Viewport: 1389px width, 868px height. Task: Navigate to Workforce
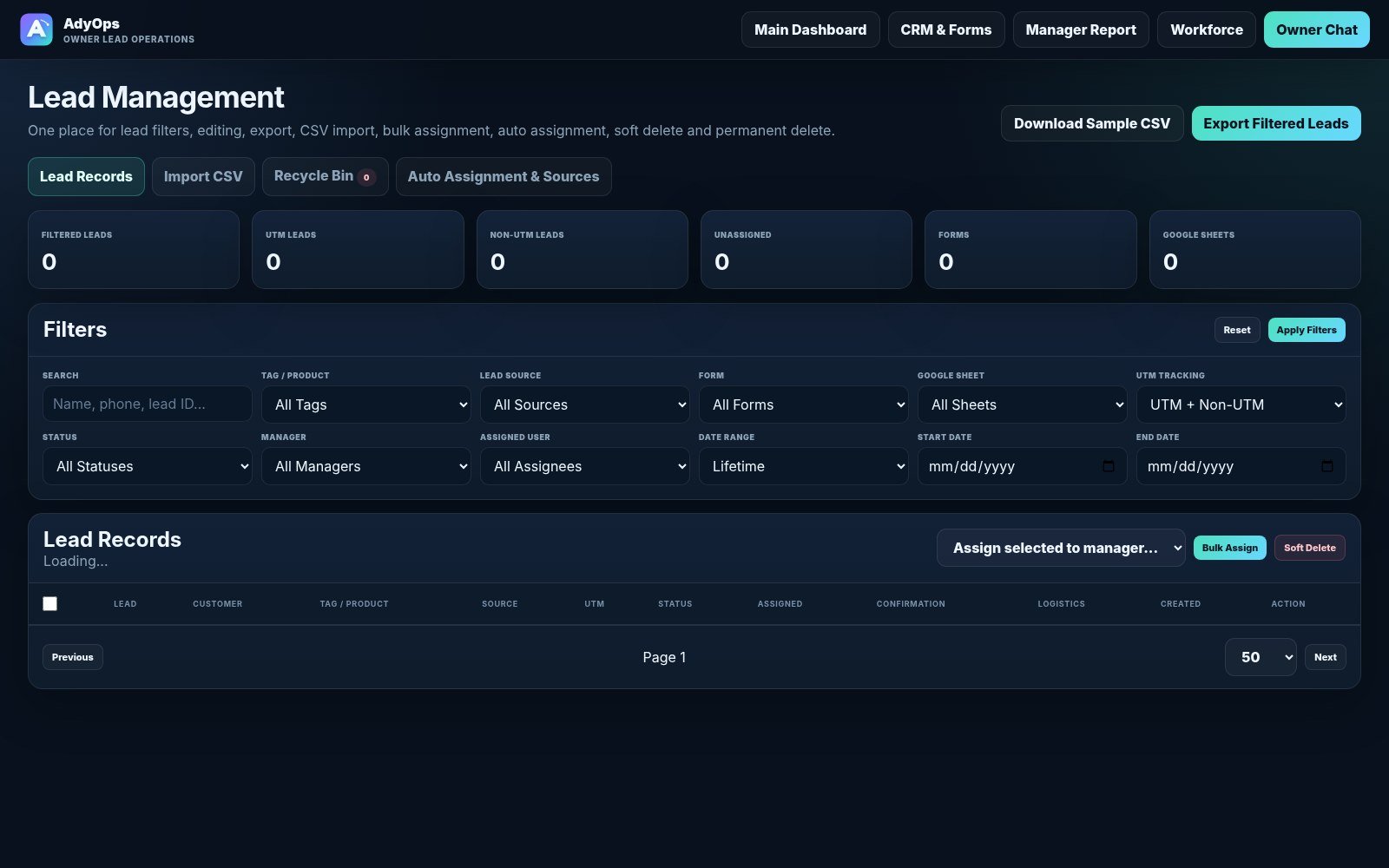(1207, 30)
